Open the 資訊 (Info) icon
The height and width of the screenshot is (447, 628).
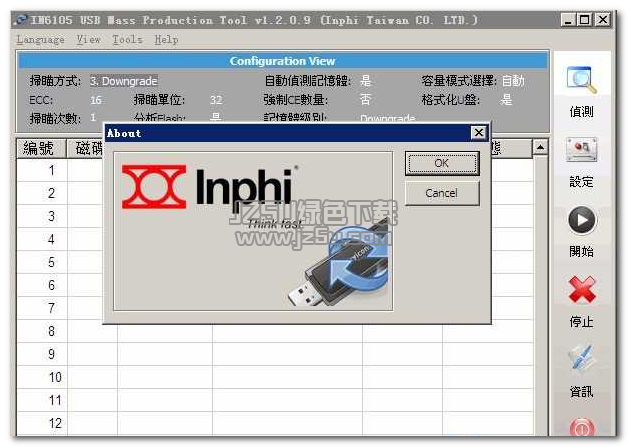[x=582, y=358]
